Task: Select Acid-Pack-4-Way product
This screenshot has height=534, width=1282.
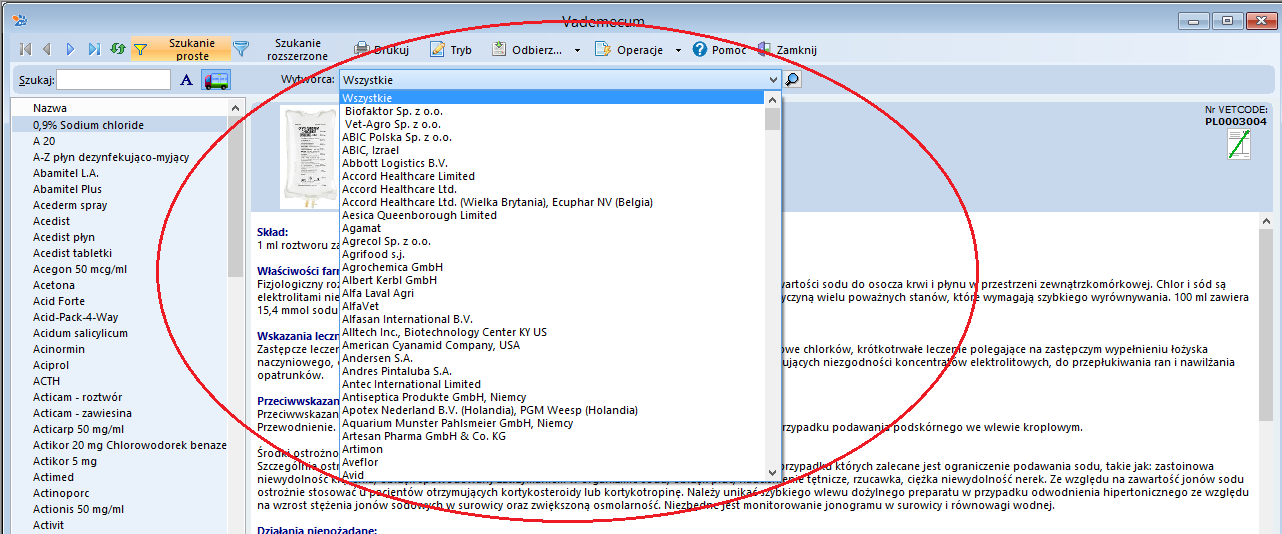Action: [120, 317]
